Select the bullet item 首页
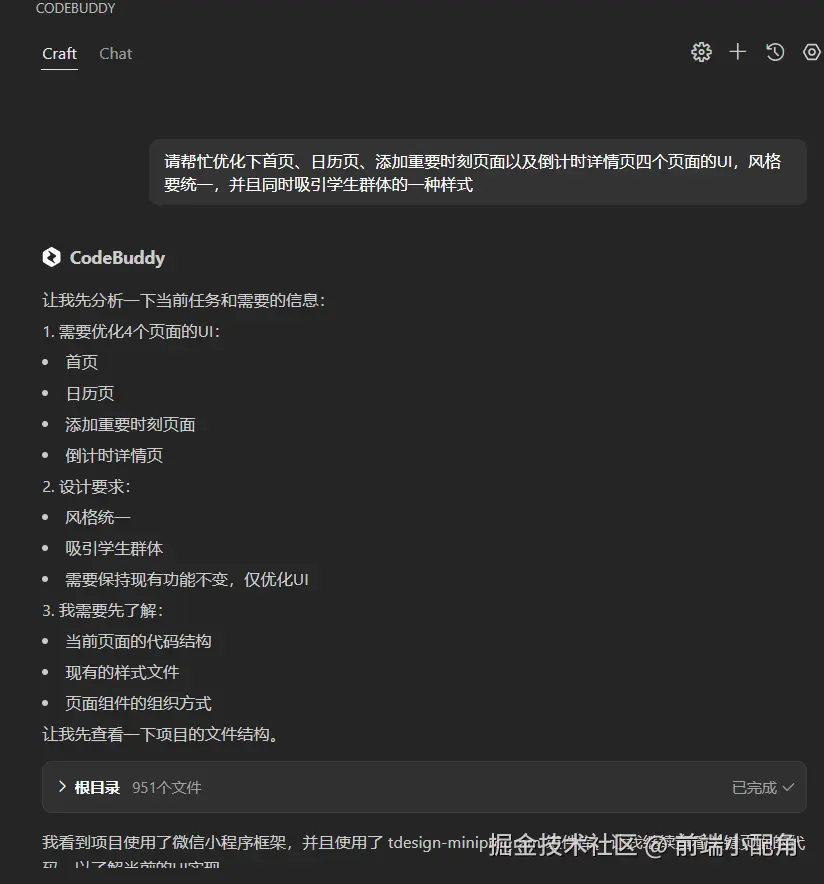Viewport: 824px width, 884px height. coord(82,362)
